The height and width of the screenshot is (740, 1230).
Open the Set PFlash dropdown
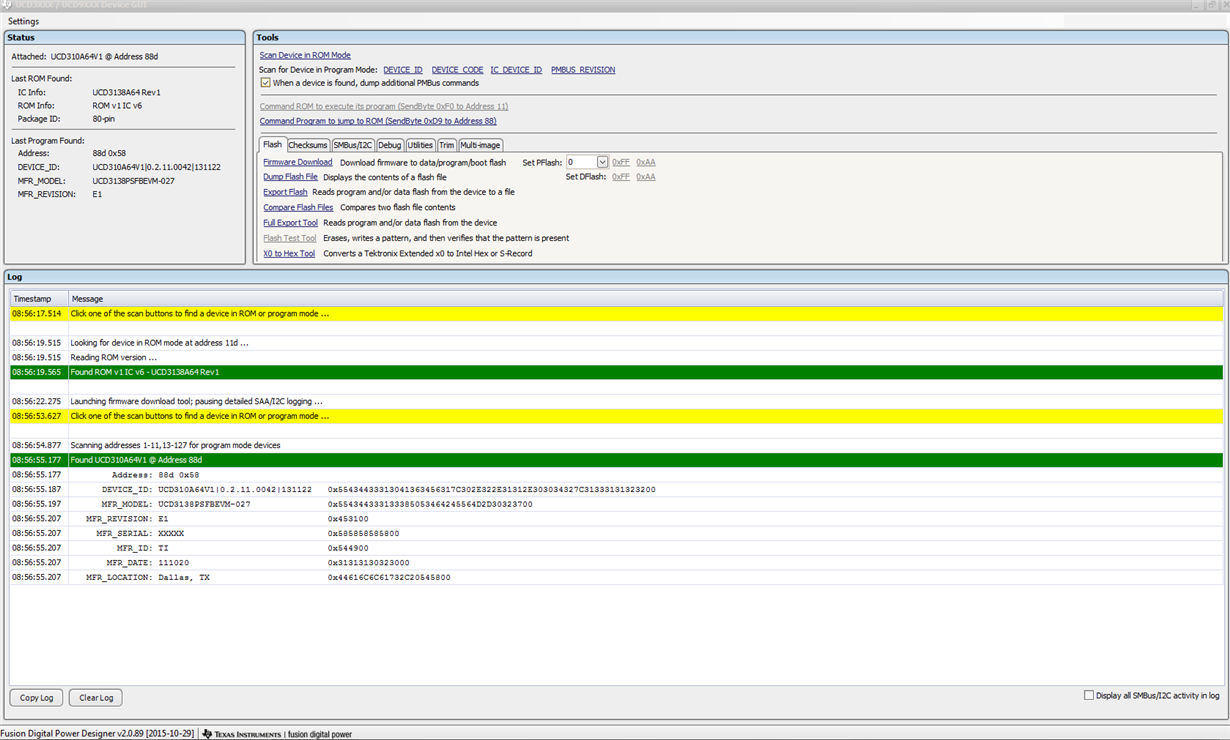coord(602,162)
